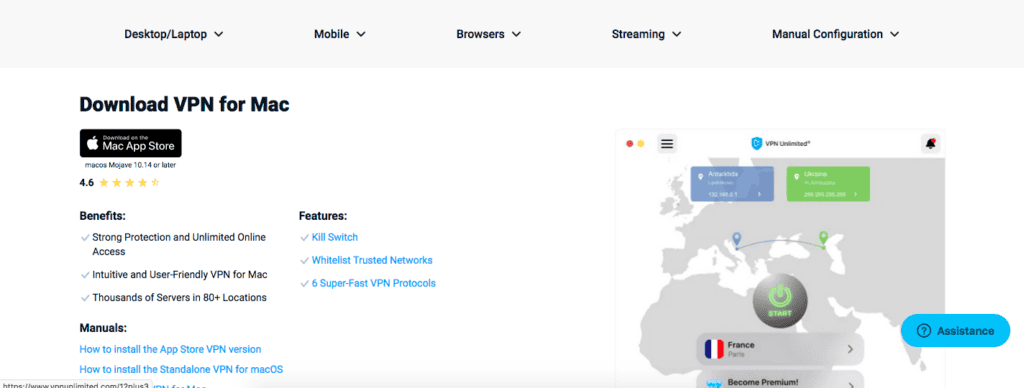Expand the Streaming menu
The width and height of the screenshot is (1024, 388).
pos(647,34)
